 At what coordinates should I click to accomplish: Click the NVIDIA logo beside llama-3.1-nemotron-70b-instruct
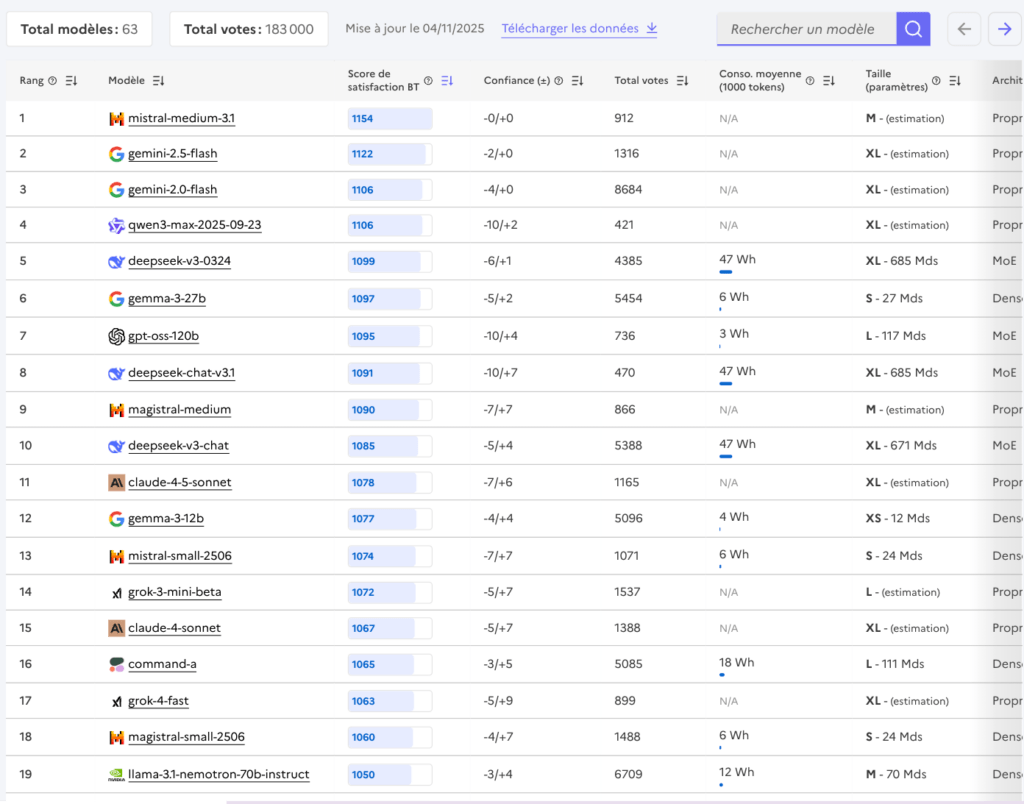pos(115,774)
